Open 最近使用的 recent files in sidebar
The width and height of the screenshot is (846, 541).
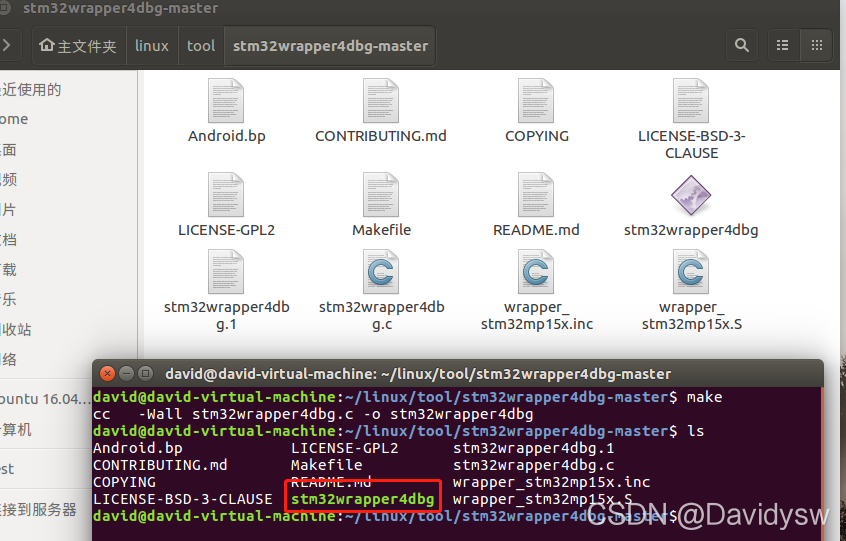[30, 90]
